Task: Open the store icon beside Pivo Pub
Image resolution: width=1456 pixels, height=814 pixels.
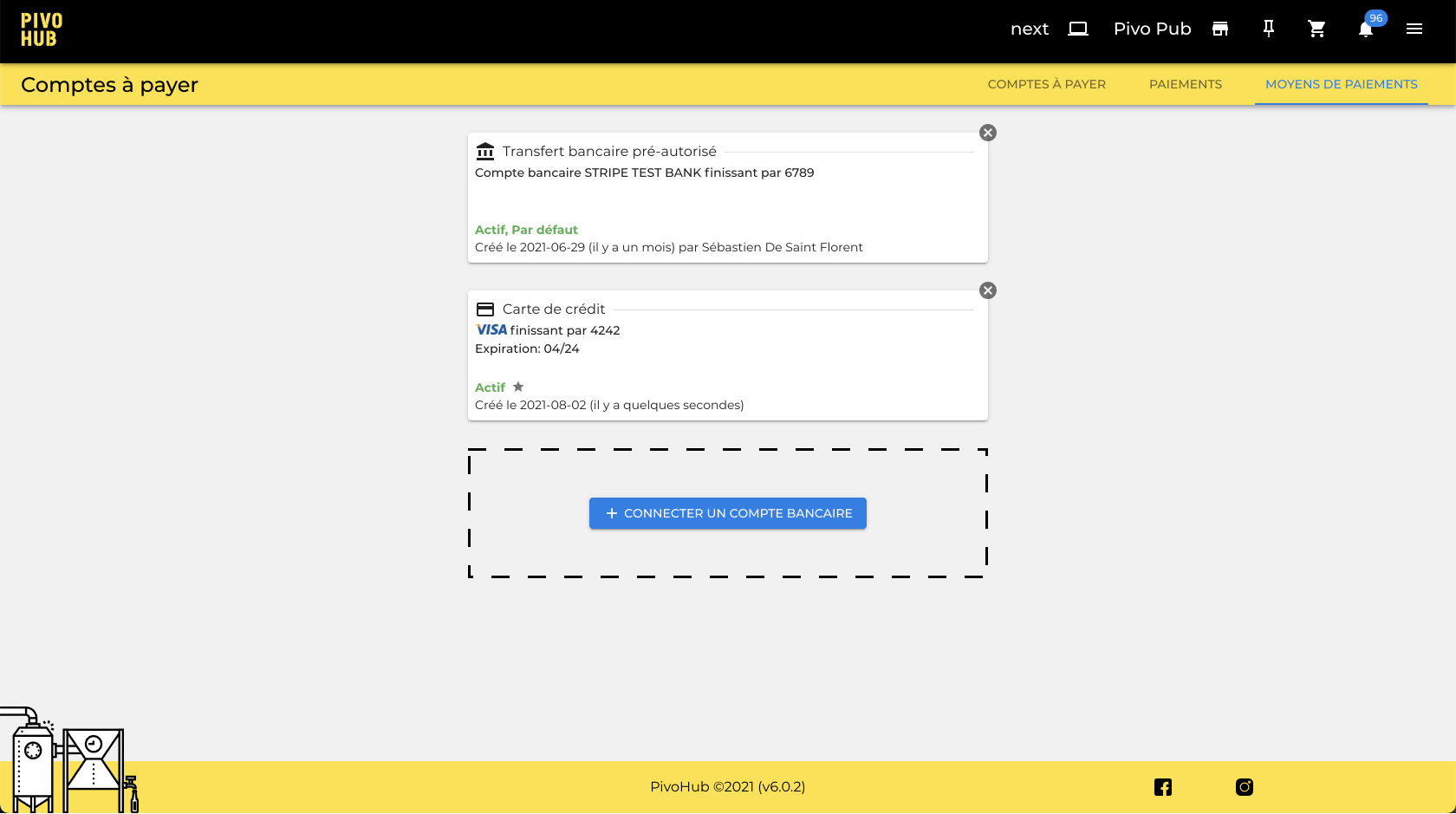Action: pyautogui.click(x=1220, y=29)
